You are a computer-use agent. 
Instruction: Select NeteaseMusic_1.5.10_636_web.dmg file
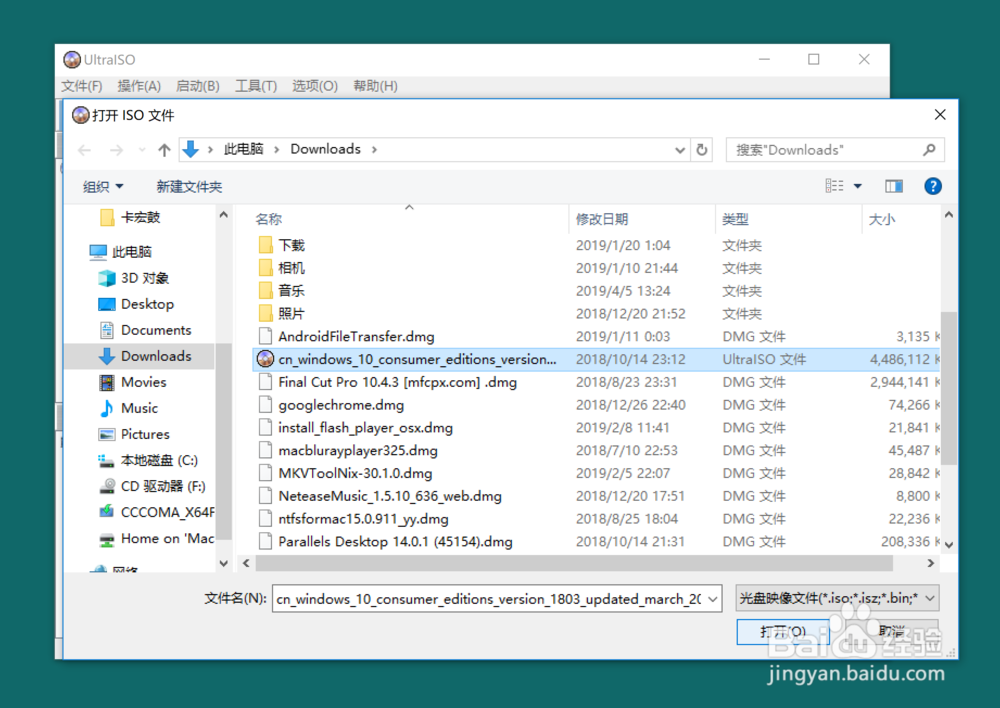point(389,496)
